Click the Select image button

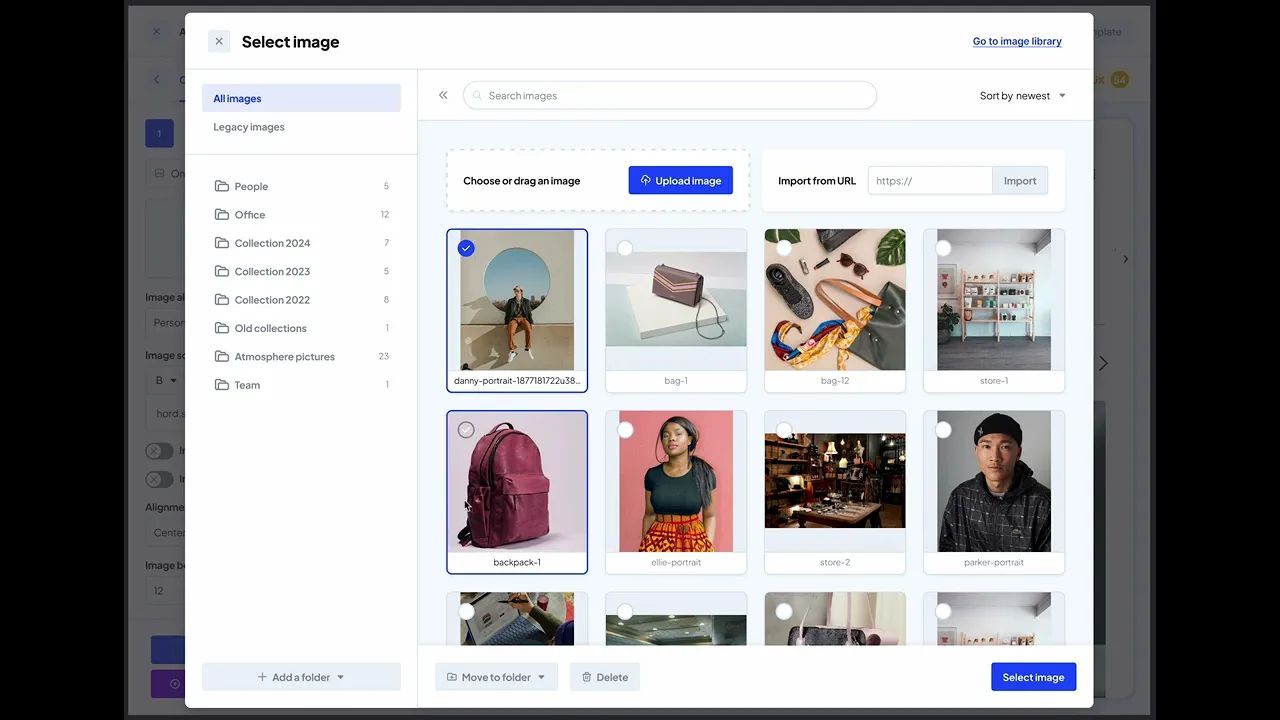pyautogui.click(x=1033, y=677)
